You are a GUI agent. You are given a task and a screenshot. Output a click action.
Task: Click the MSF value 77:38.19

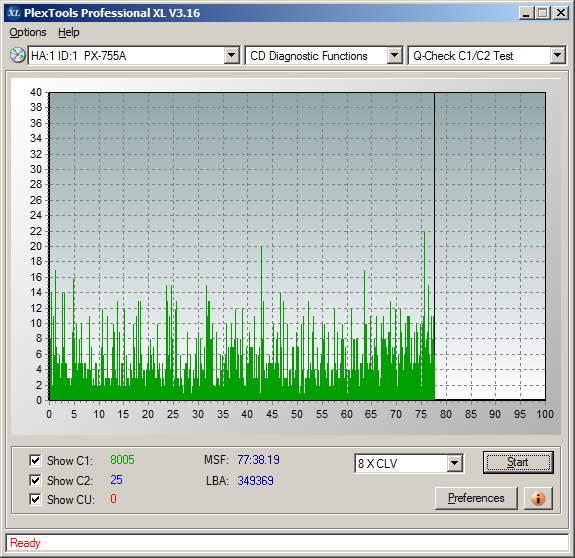tap(258, 460)
